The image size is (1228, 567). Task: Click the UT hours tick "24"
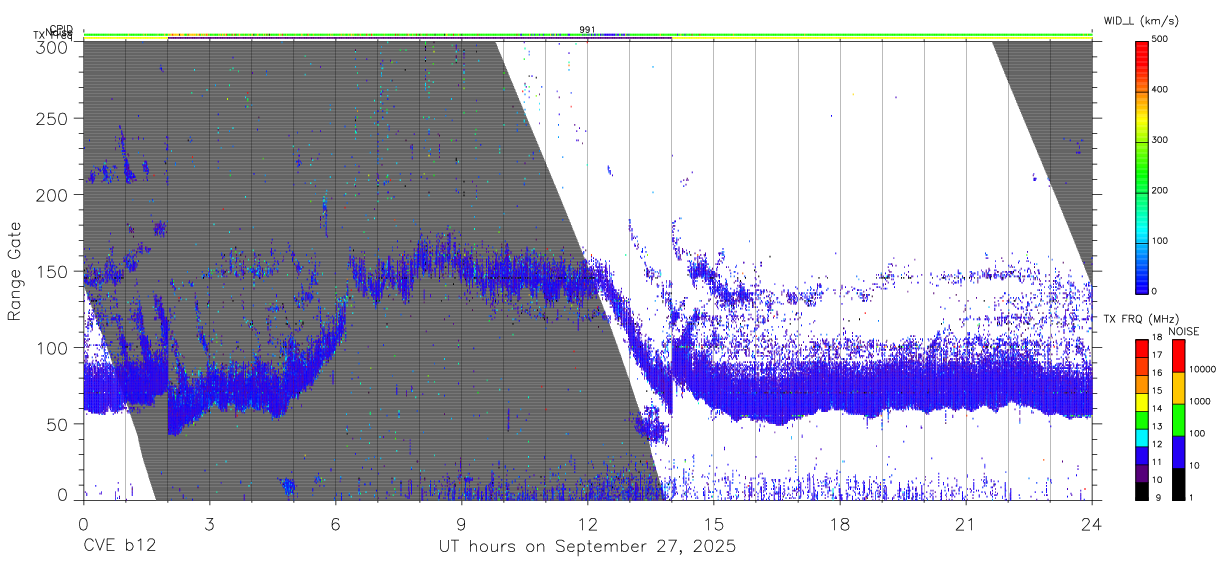1092,524
